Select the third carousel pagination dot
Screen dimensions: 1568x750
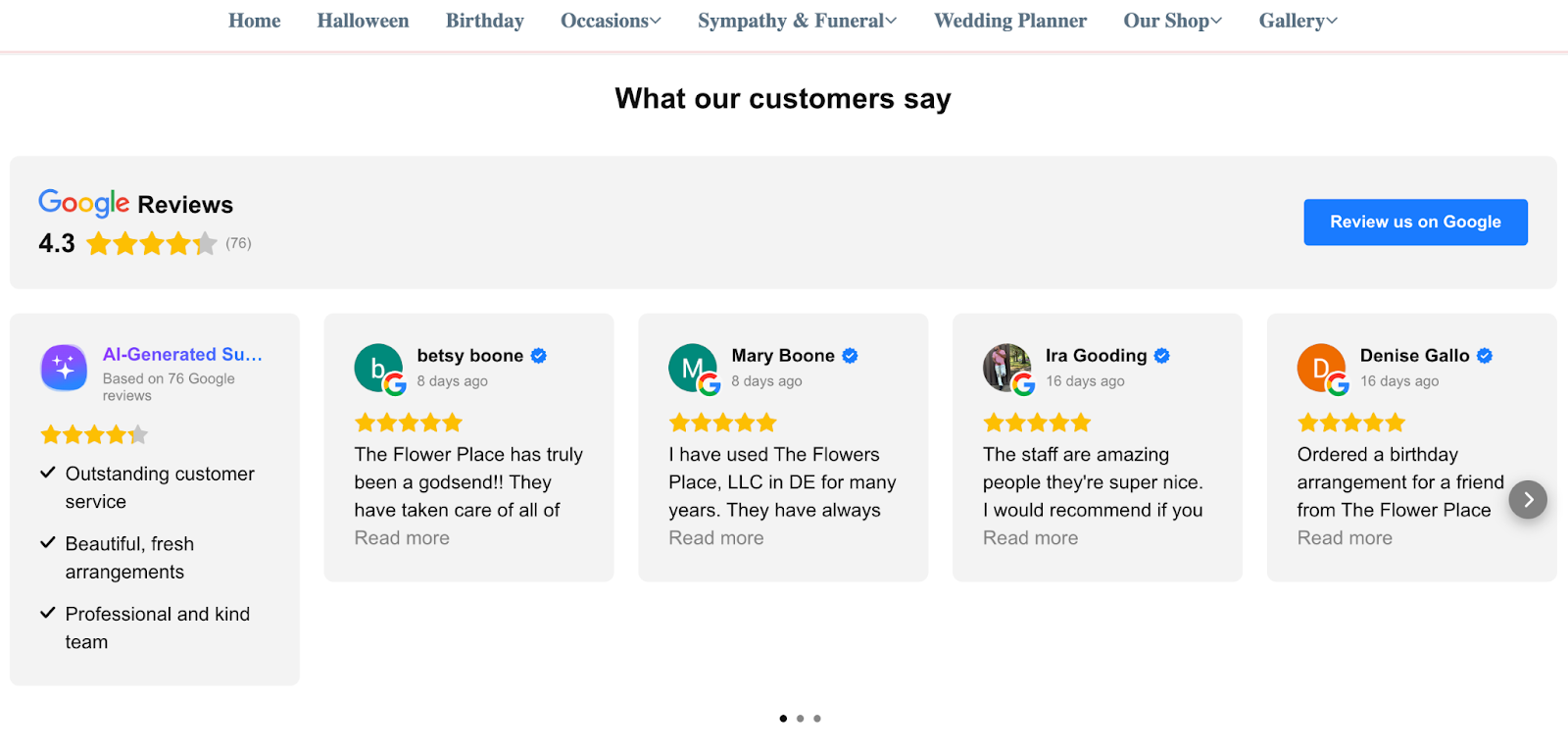(817, 719)
